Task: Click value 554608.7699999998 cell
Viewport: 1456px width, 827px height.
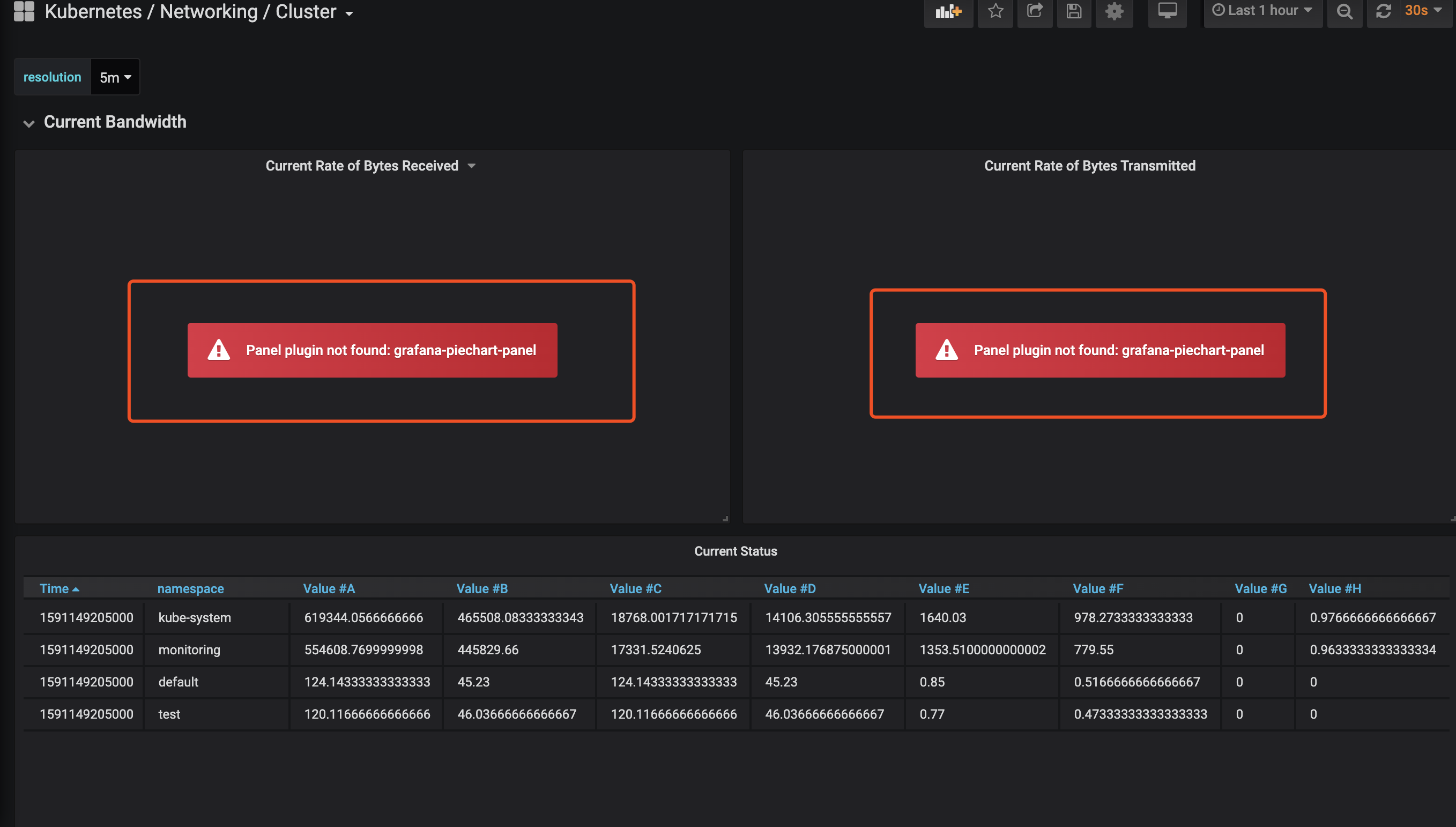Action: pyautogui.click(x=366, y=650)
